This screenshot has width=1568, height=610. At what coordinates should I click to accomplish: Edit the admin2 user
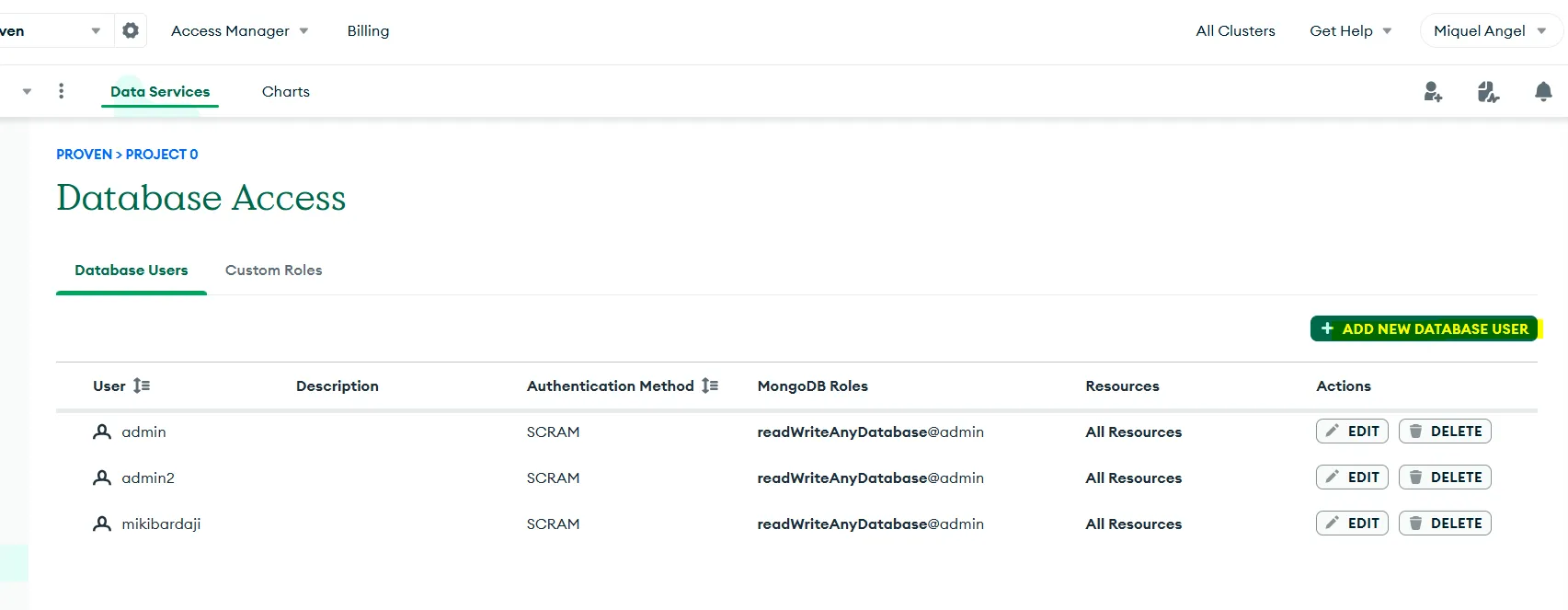pos(1352,478)
